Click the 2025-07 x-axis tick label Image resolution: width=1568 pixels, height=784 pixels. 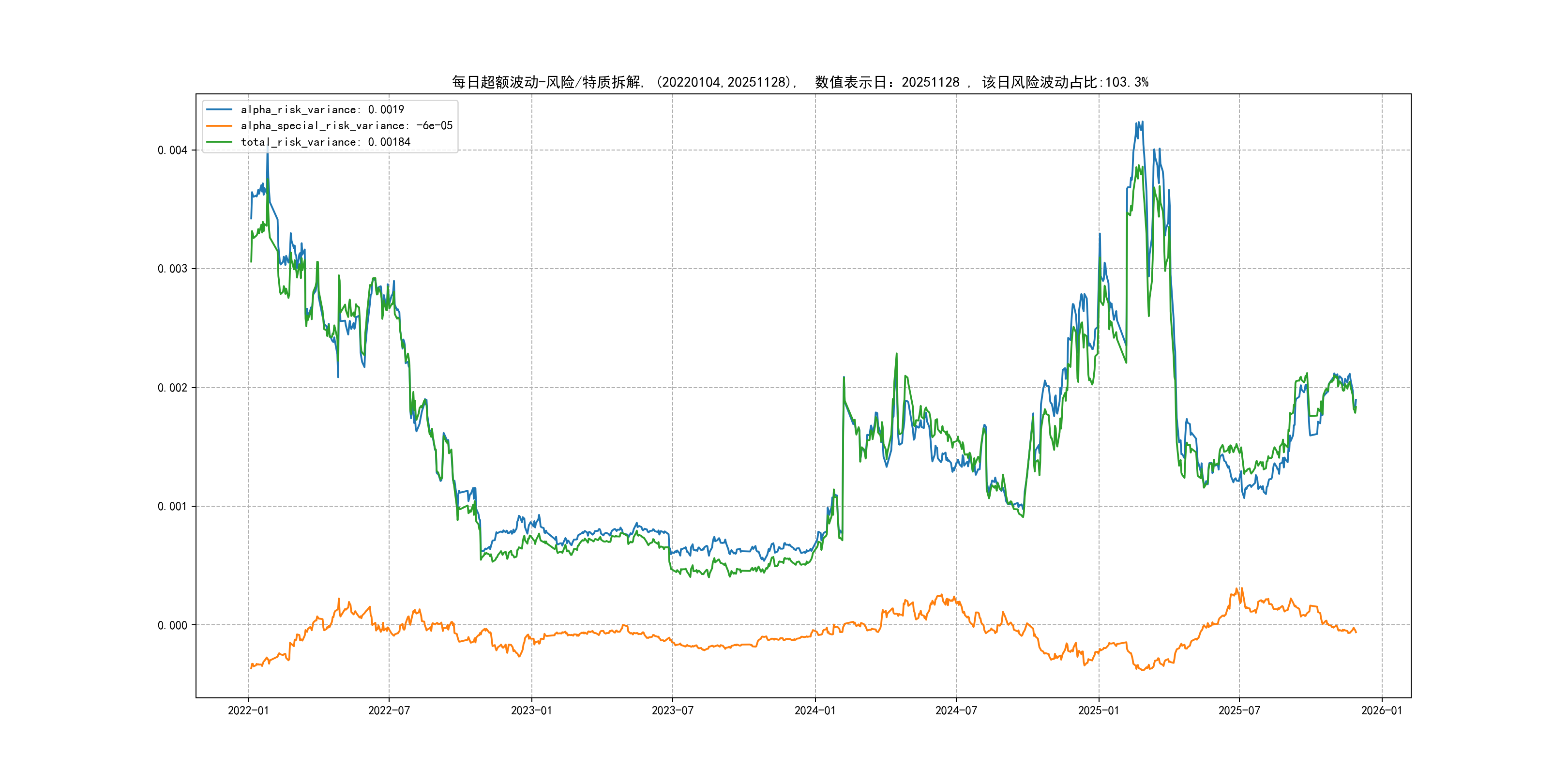point(1239,710)
